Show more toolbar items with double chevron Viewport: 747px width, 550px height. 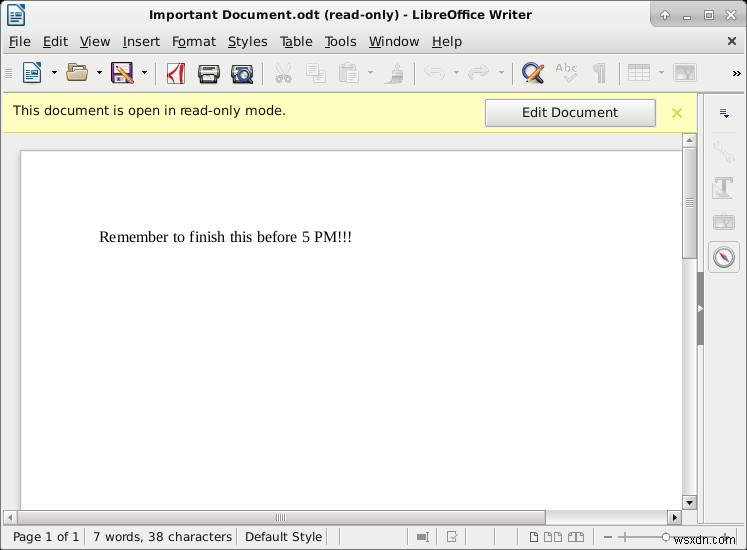click(x=737, y=73)
